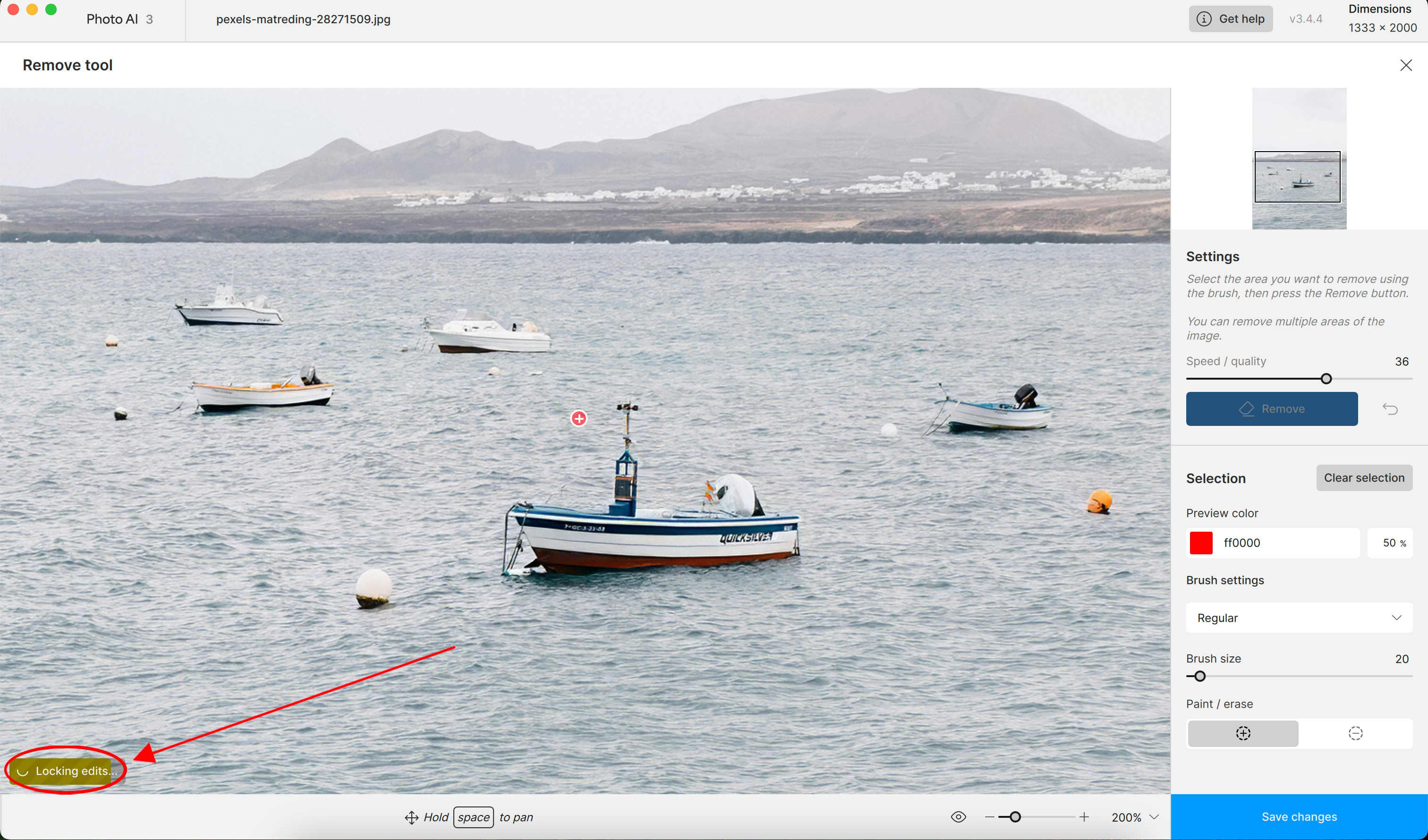The image size is (1428, 840).
Task: Click the zoom in plus icon
Action: click(x=1084, y=817)
